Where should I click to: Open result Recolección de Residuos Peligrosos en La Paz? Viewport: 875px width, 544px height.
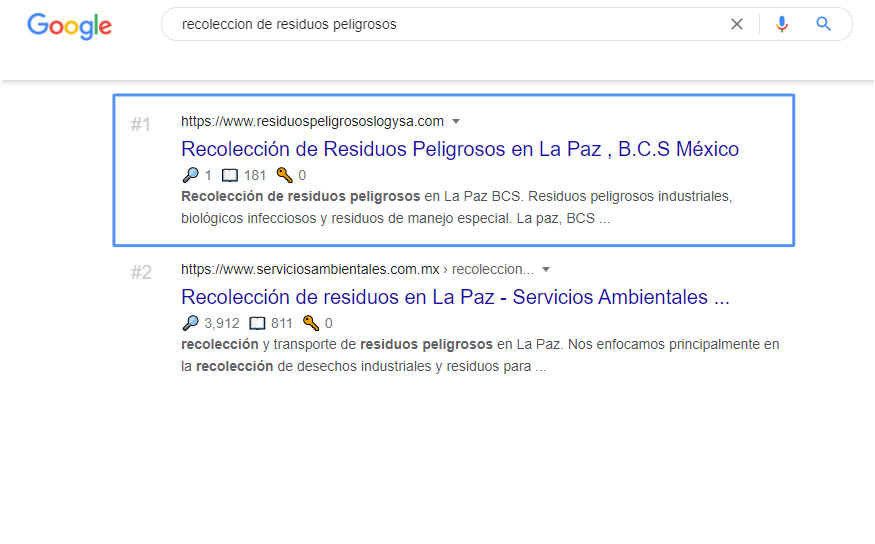tap(460, 149)
